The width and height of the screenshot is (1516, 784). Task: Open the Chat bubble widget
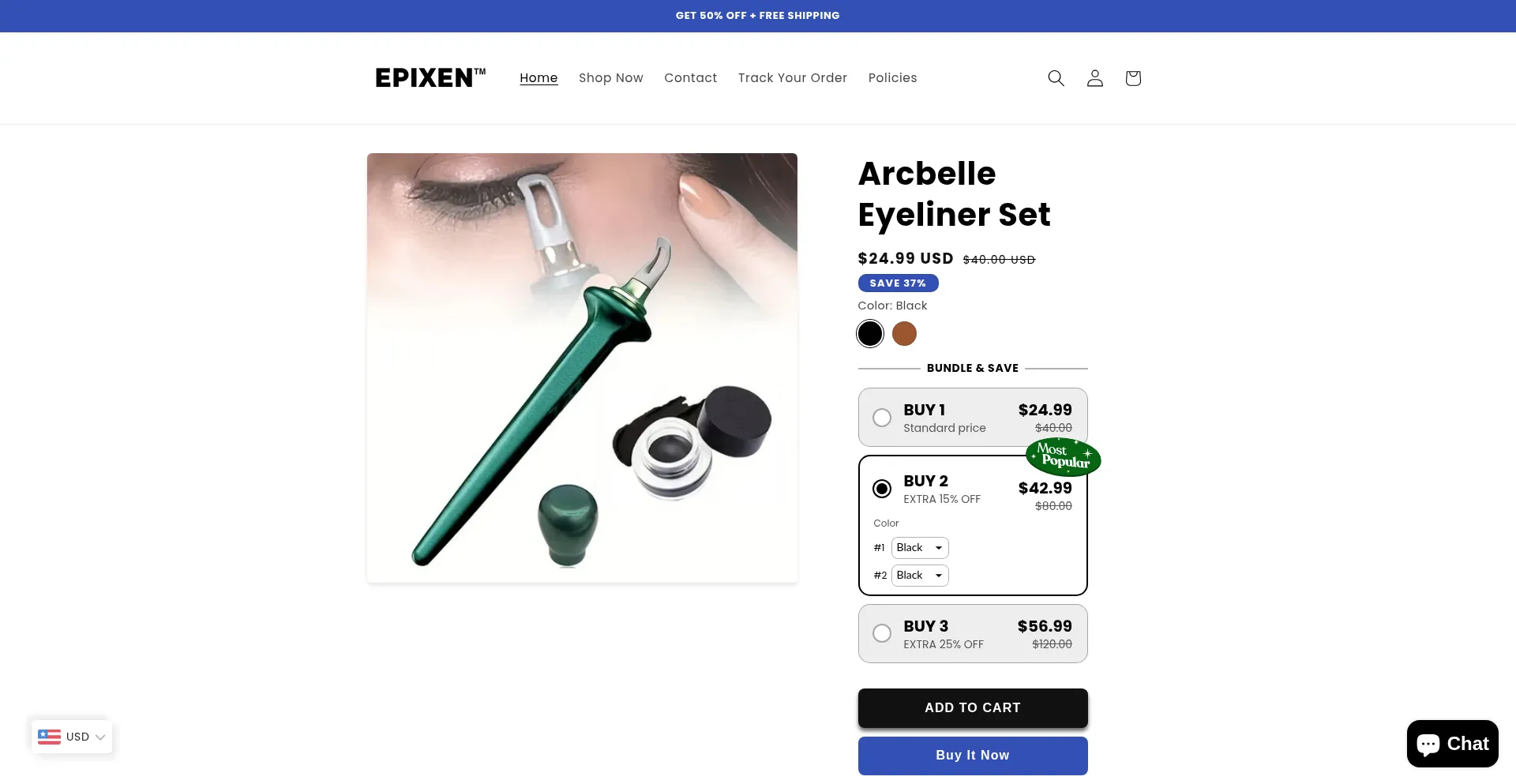1452,744
